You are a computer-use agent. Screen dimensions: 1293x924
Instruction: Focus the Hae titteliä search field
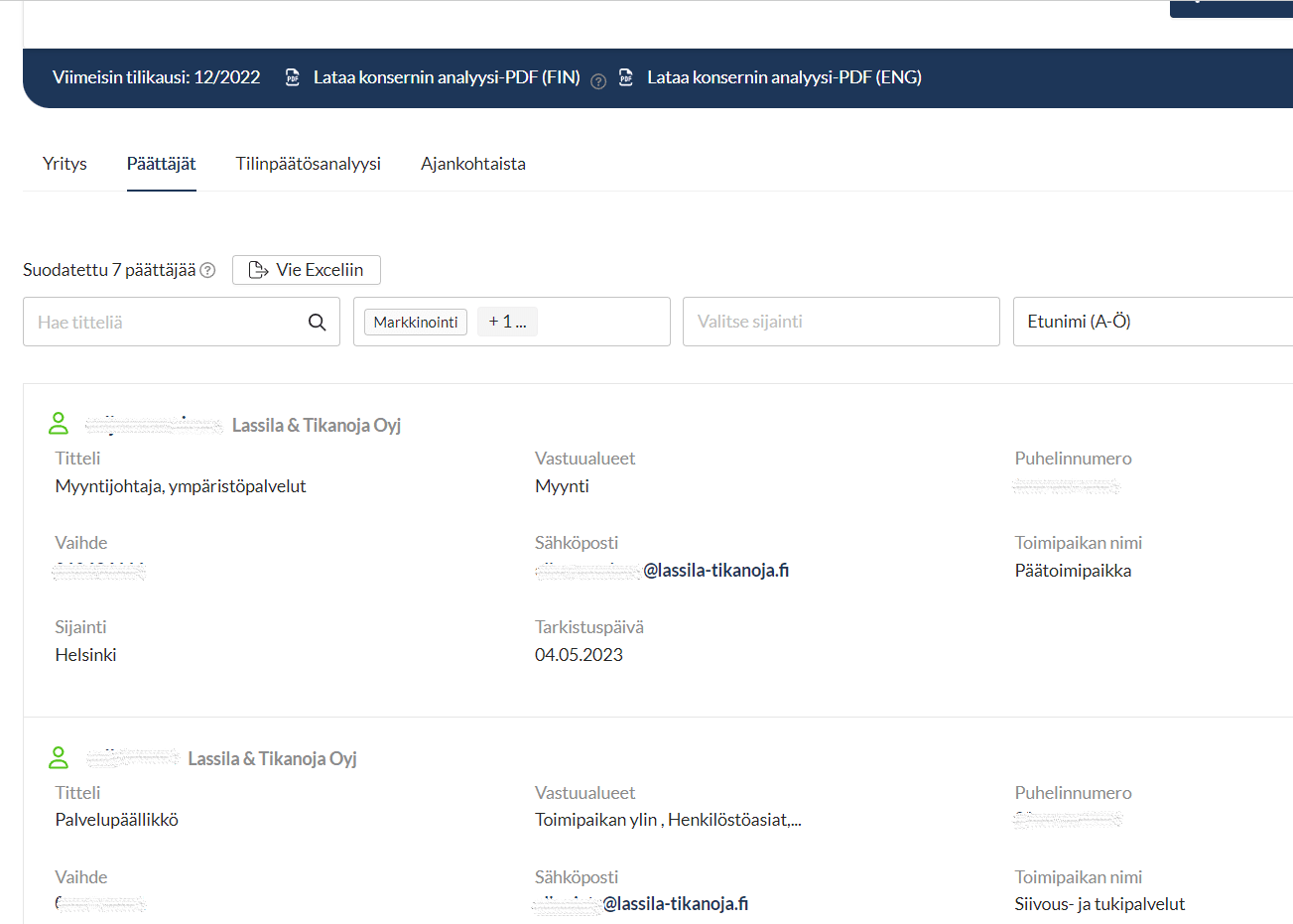182,322
